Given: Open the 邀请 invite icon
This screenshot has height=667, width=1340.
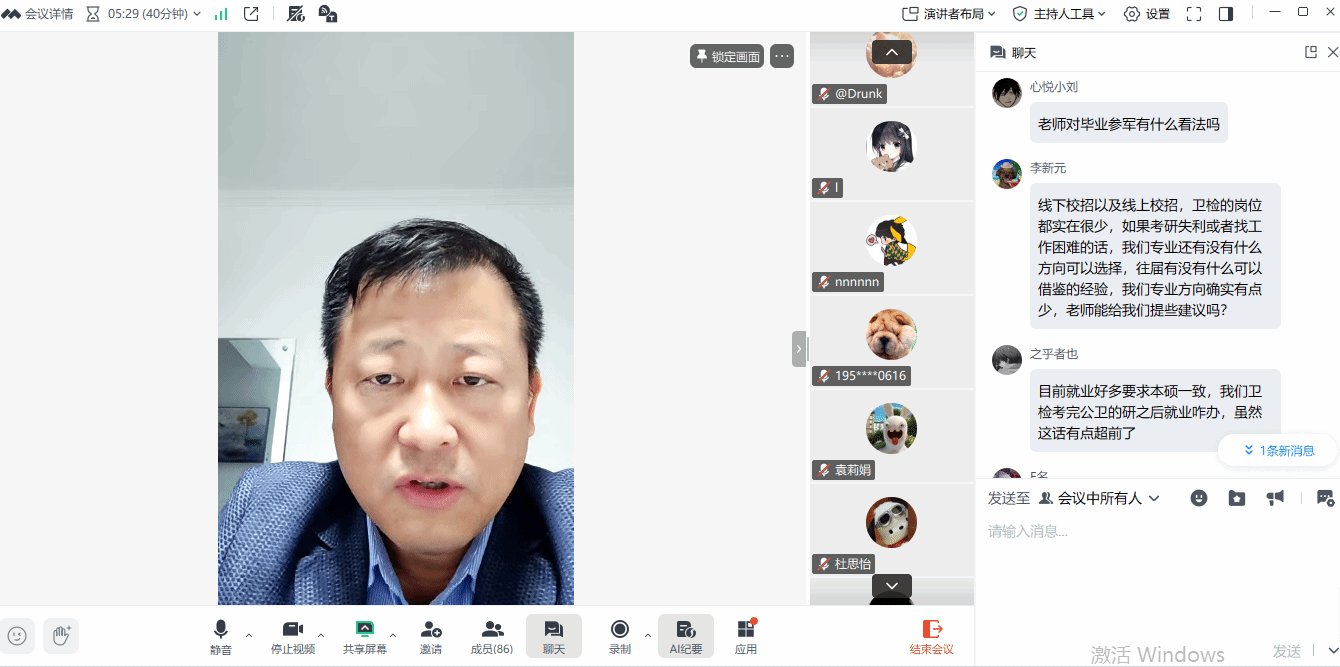Looking at the screenshot, I should [x=431, y=636].
